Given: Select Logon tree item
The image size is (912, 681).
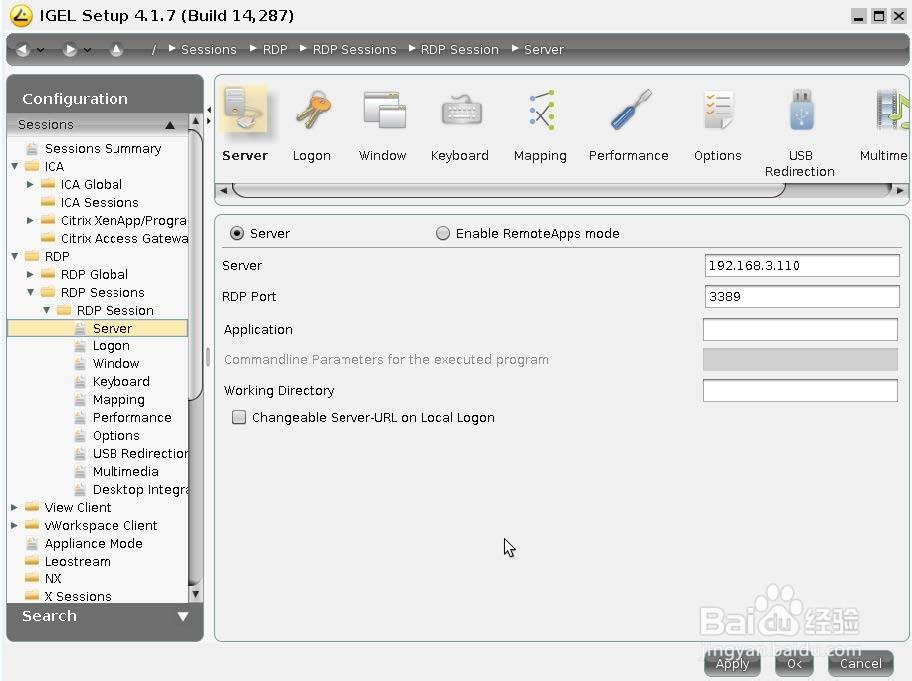Looking at the screenshot, I should pos(111,346).
